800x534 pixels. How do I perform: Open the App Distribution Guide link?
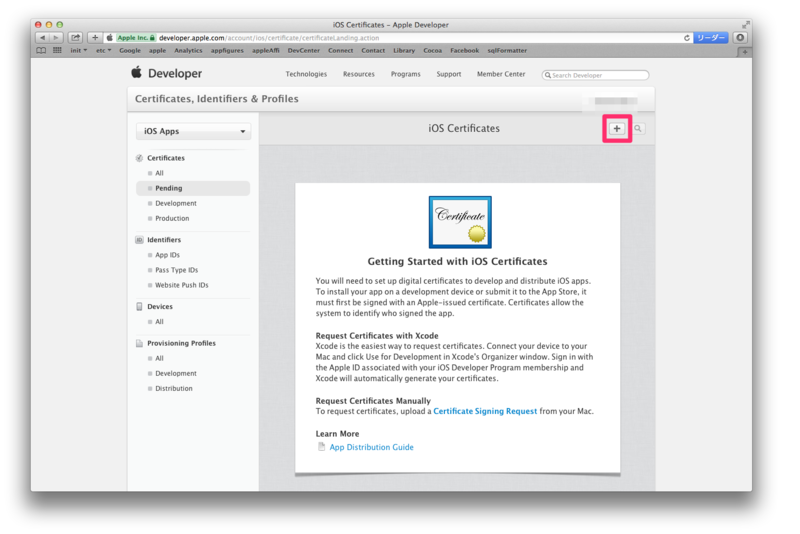coord(371,447)
